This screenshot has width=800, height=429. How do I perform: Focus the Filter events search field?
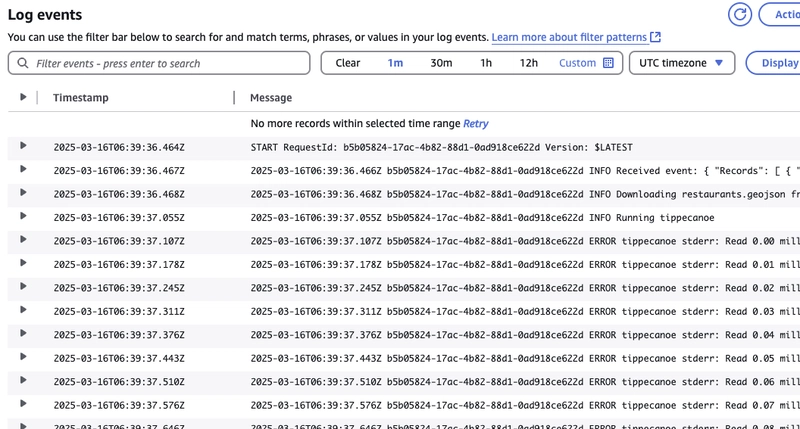pos(159,63)
